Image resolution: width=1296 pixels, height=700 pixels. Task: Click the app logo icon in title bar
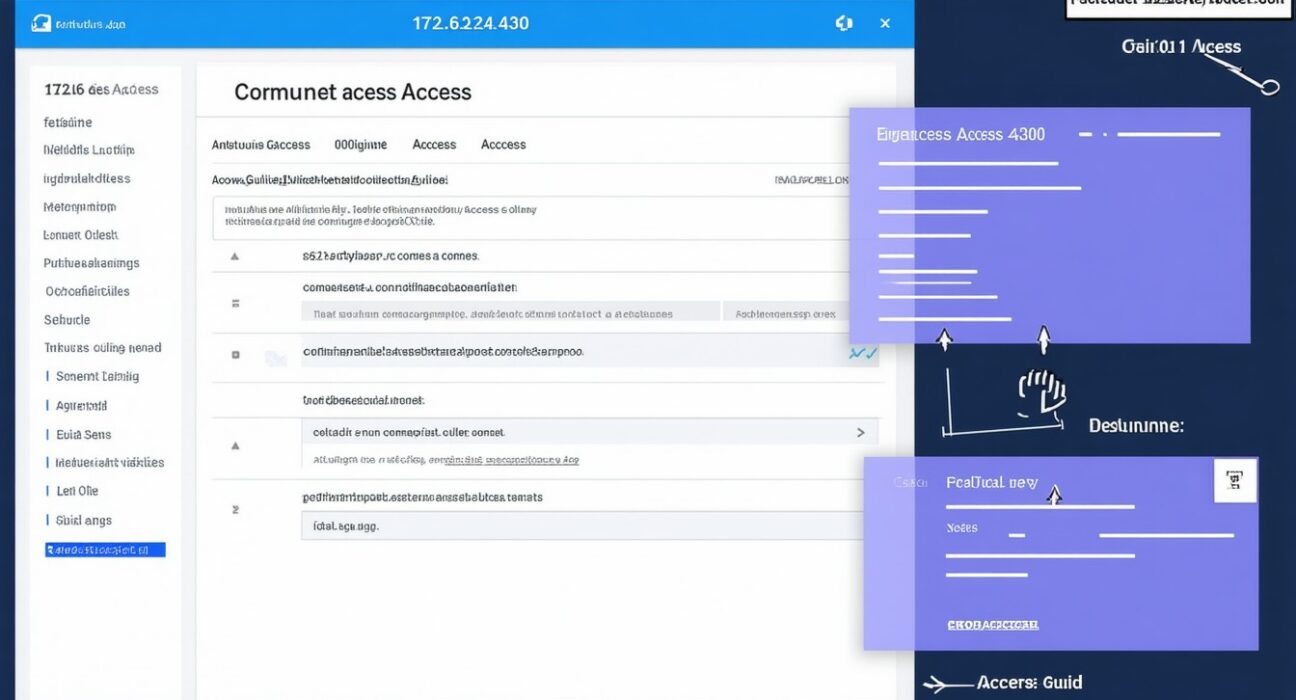(41, 23)
